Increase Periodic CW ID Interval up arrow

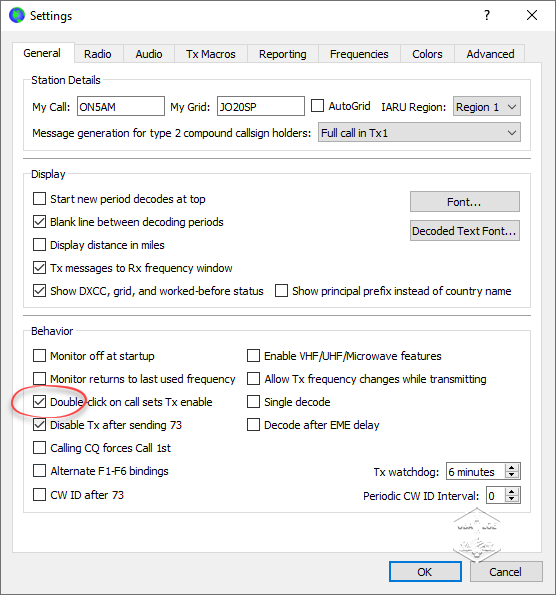click(x=512, y=491)
